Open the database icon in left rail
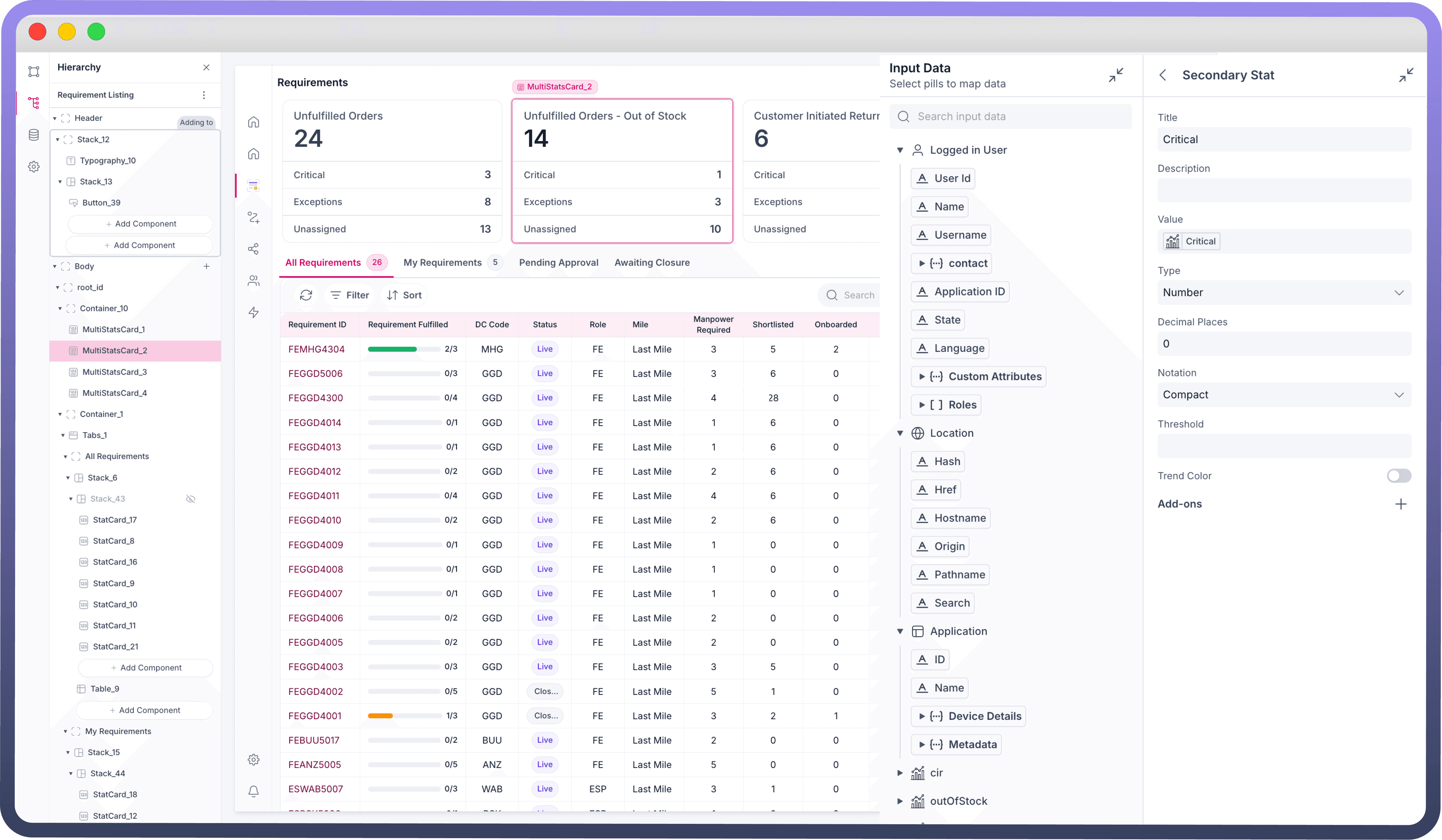 click(34, 135)
